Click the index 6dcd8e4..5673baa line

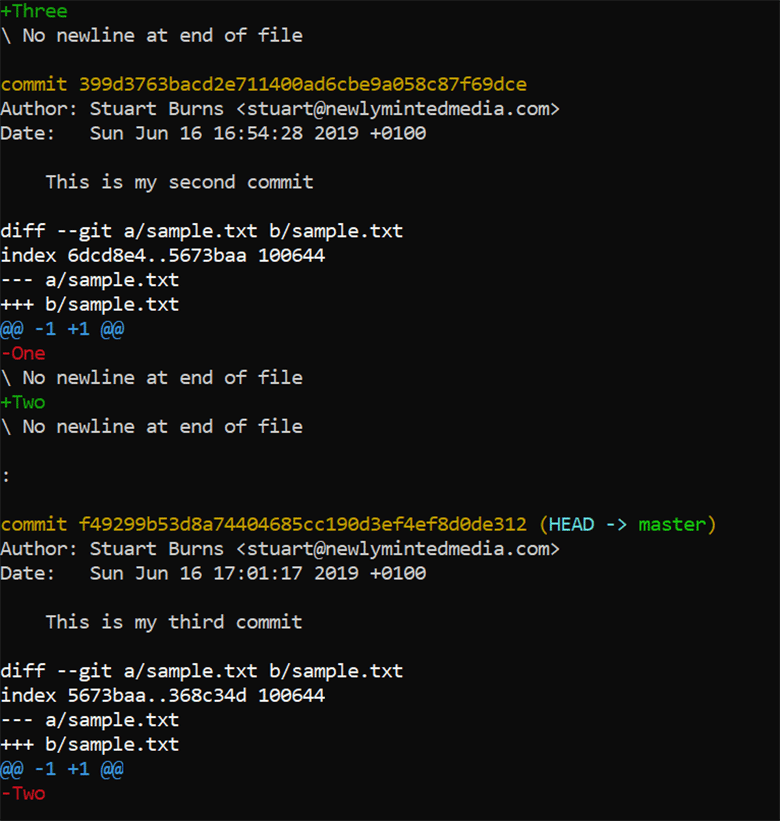162,256
